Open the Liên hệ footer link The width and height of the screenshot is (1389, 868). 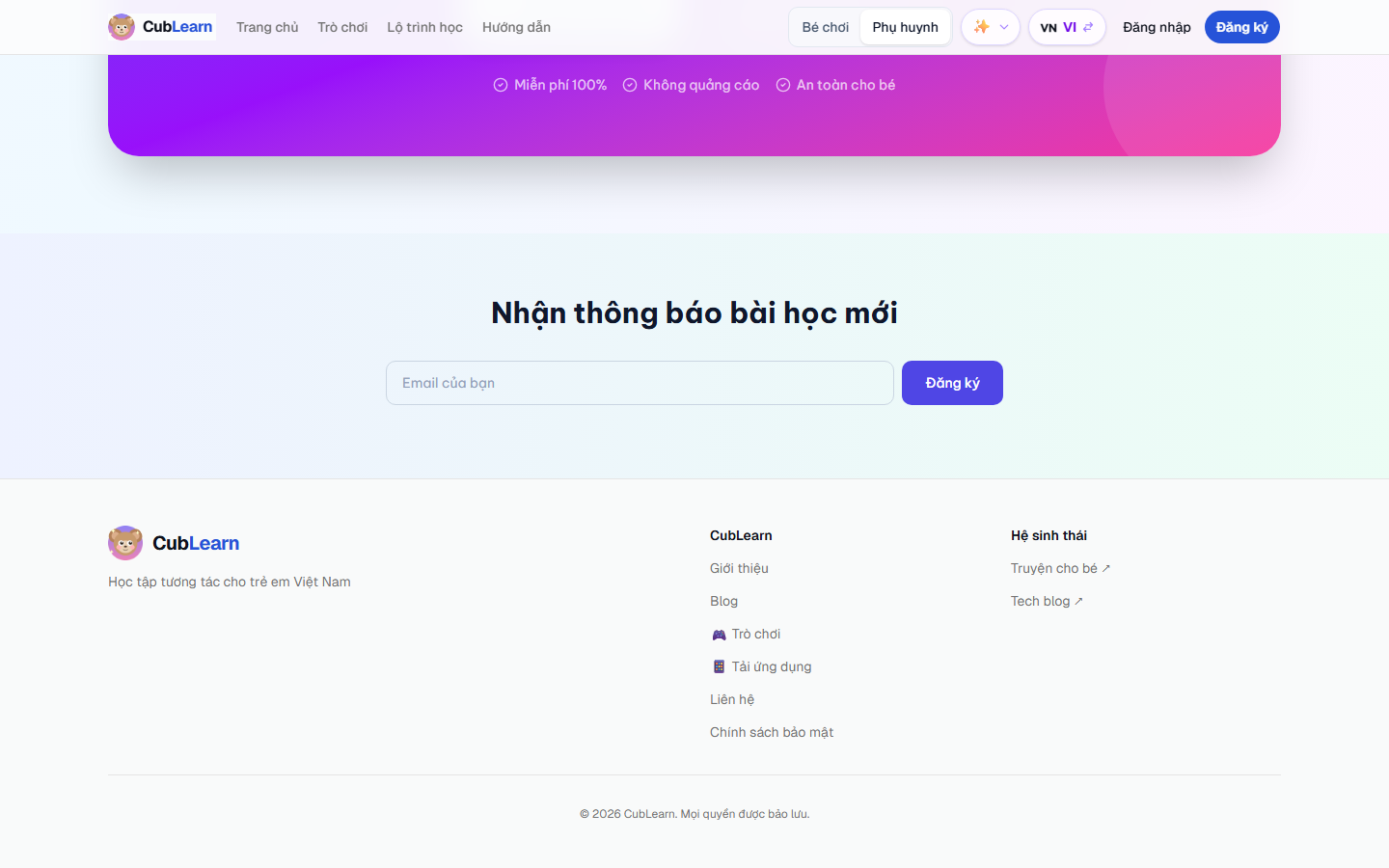[732, 699]
